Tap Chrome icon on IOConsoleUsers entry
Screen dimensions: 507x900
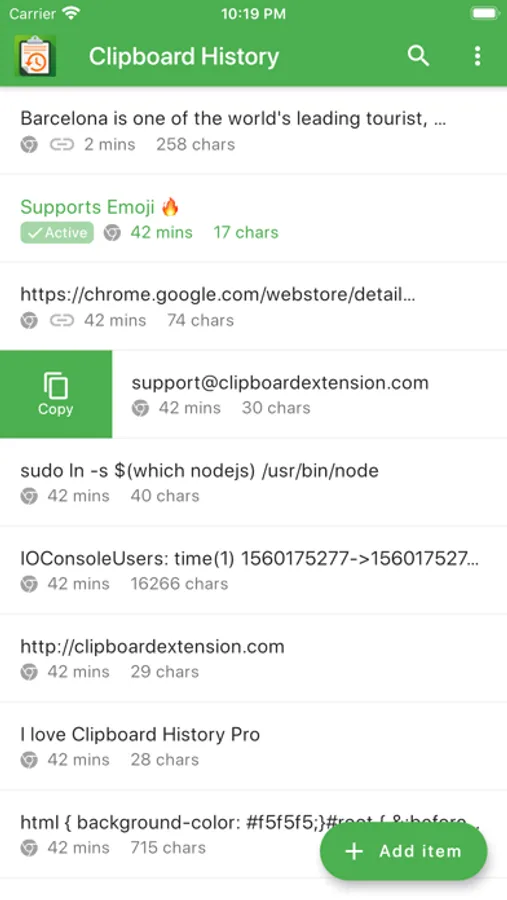[29, 584]
